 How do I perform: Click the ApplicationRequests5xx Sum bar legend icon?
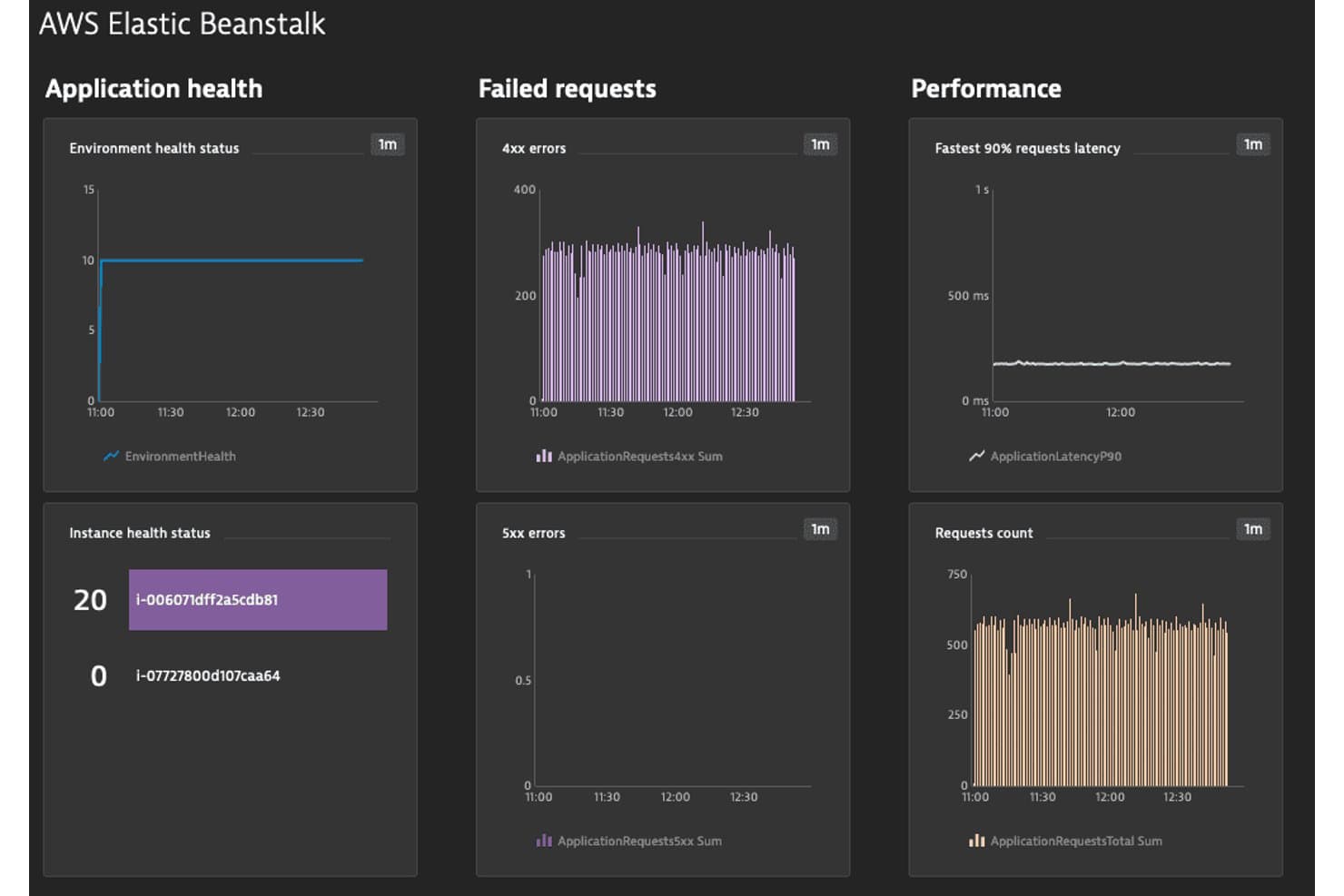(x=544, y=841)
